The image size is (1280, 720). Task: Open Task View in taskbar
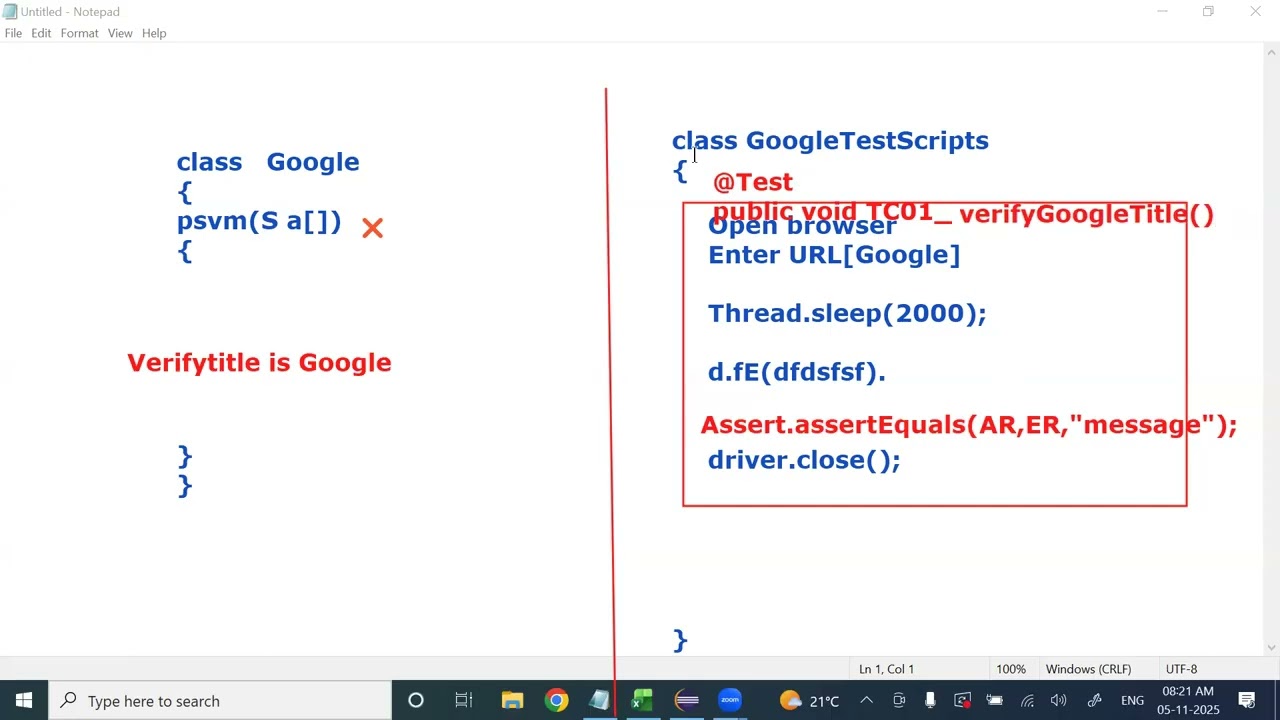point(464,701)
